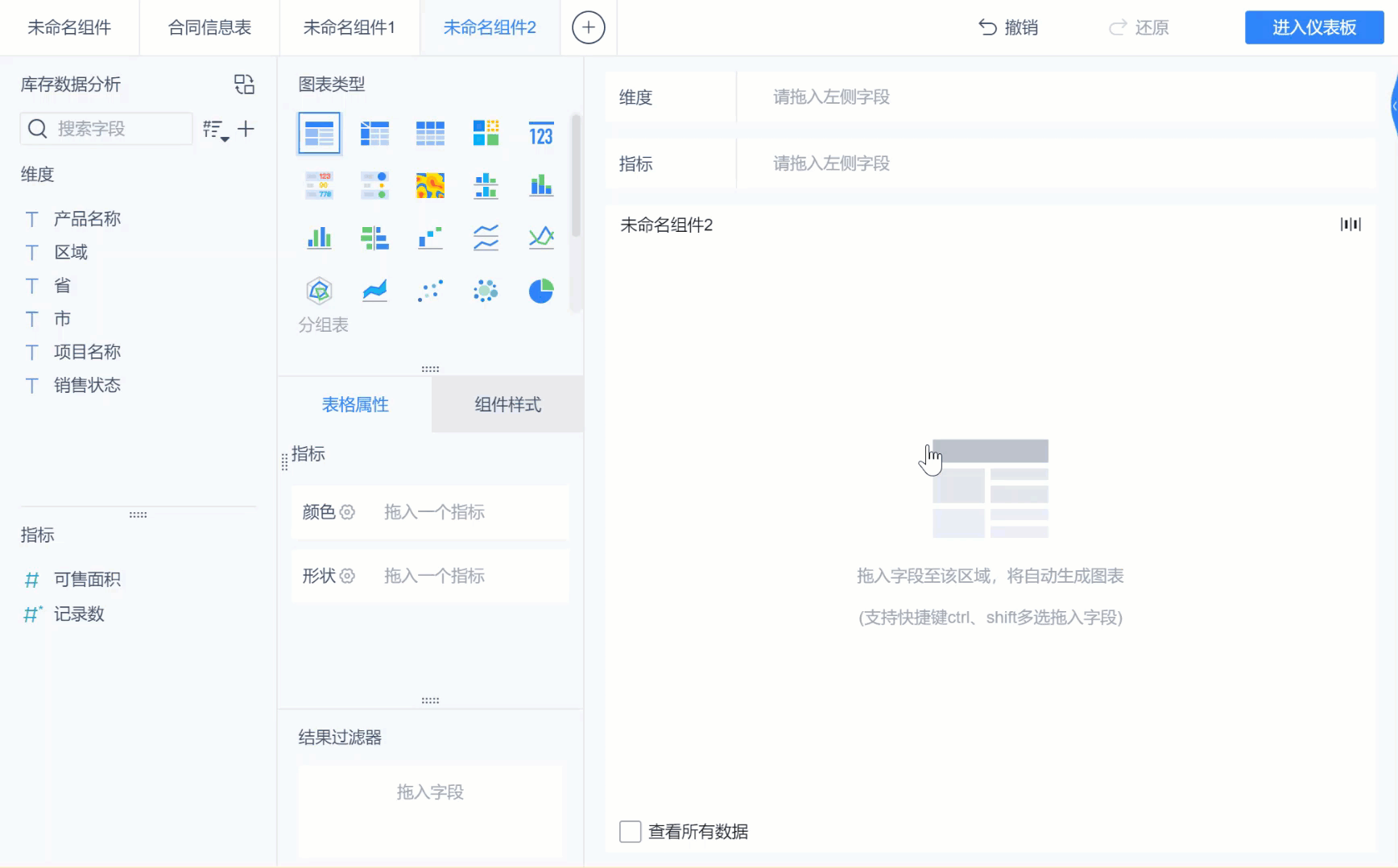Image resolution: width=1398 pixels, height=868 pixels.
Task: Expand the new component plus button
Action: point(588,27)
